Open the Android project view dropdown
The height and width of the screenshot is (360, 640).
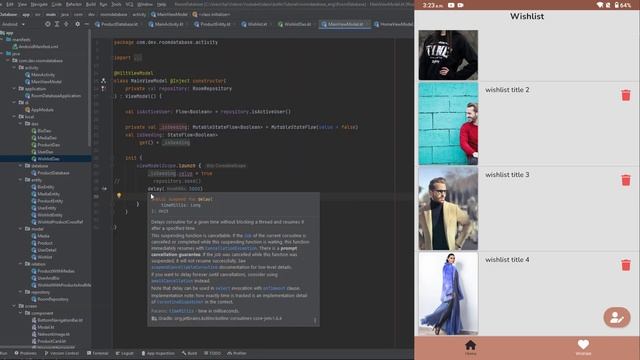[x=12, y=24]
